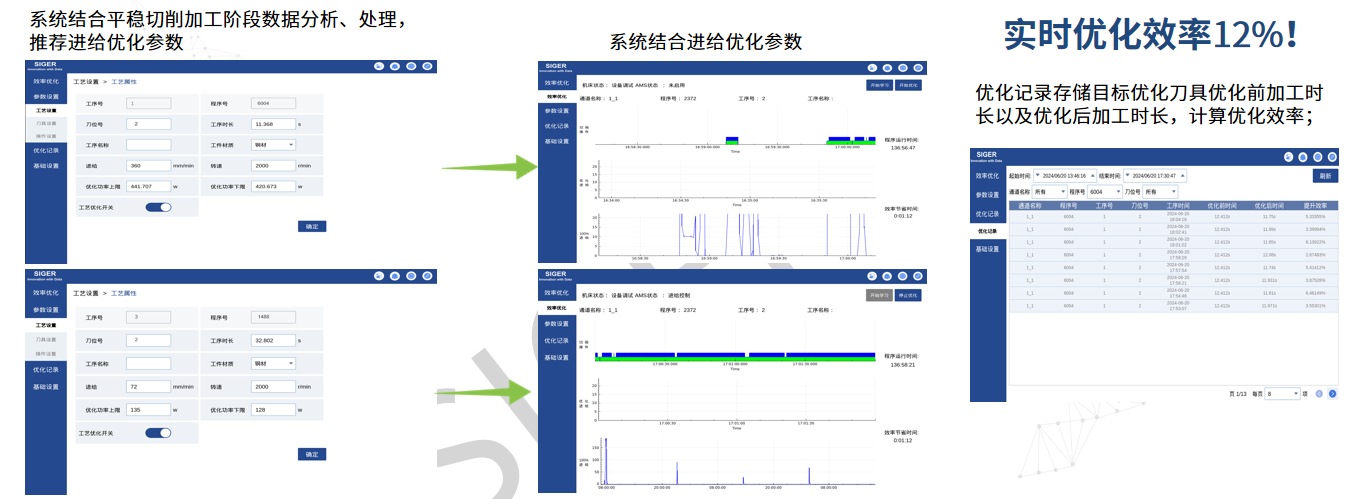This screenshot has width=1352, height=499.
Task: Open the 起始时间 date picker arrow
Action: click(x=1038, y=175)
